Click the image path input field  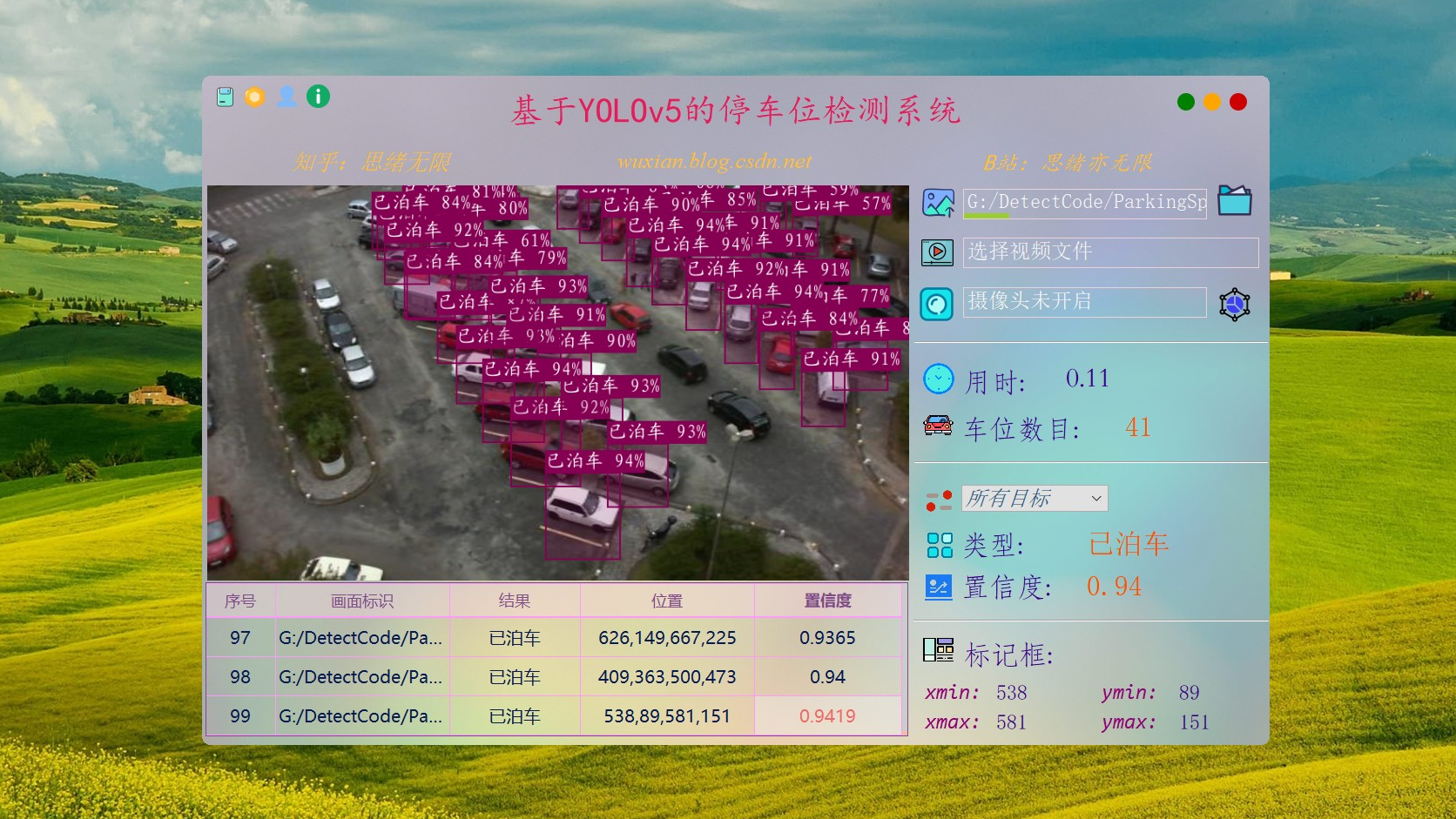click(x=1084, y=203)
